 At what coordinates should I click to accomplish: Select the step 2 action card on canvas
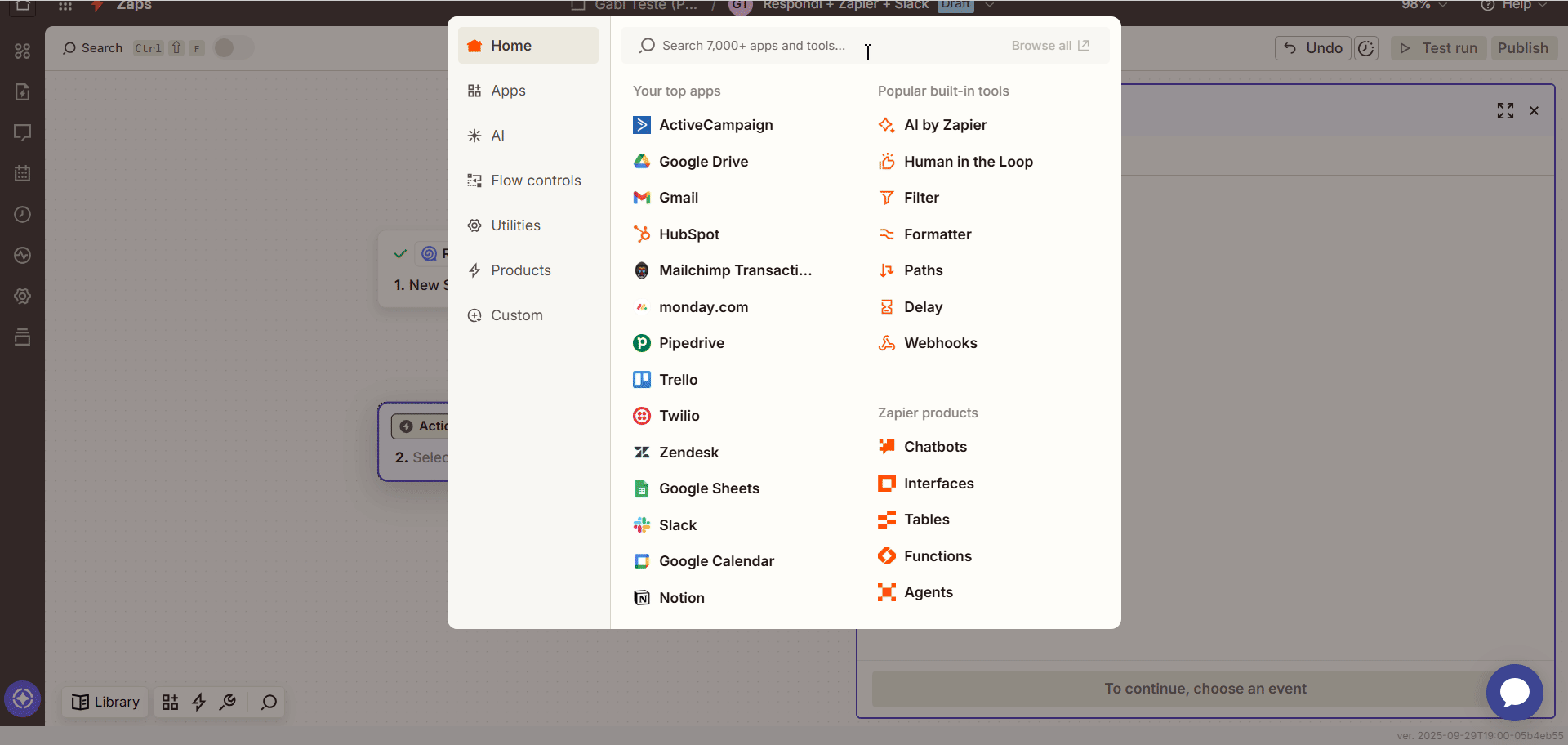point(414,442)
